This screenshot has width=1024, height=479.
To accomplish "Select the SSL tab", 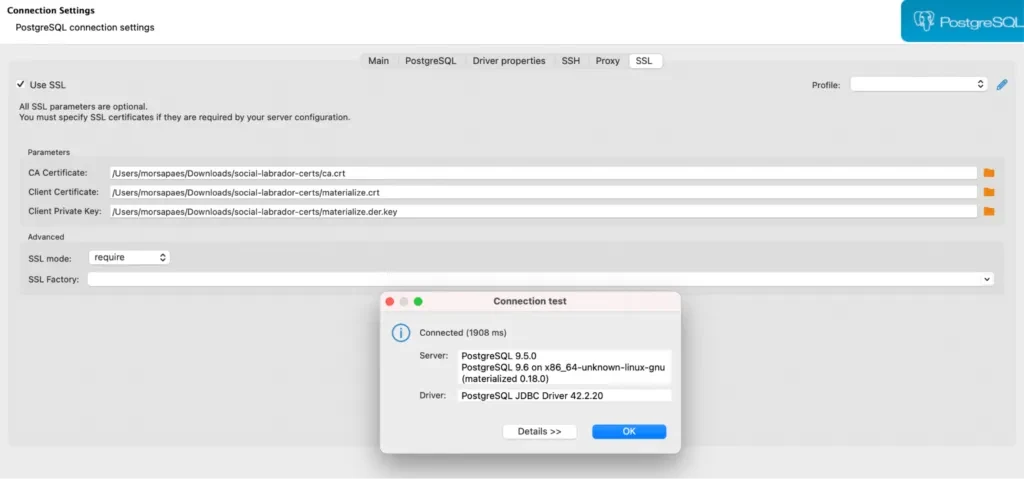I will pos(644,61).
